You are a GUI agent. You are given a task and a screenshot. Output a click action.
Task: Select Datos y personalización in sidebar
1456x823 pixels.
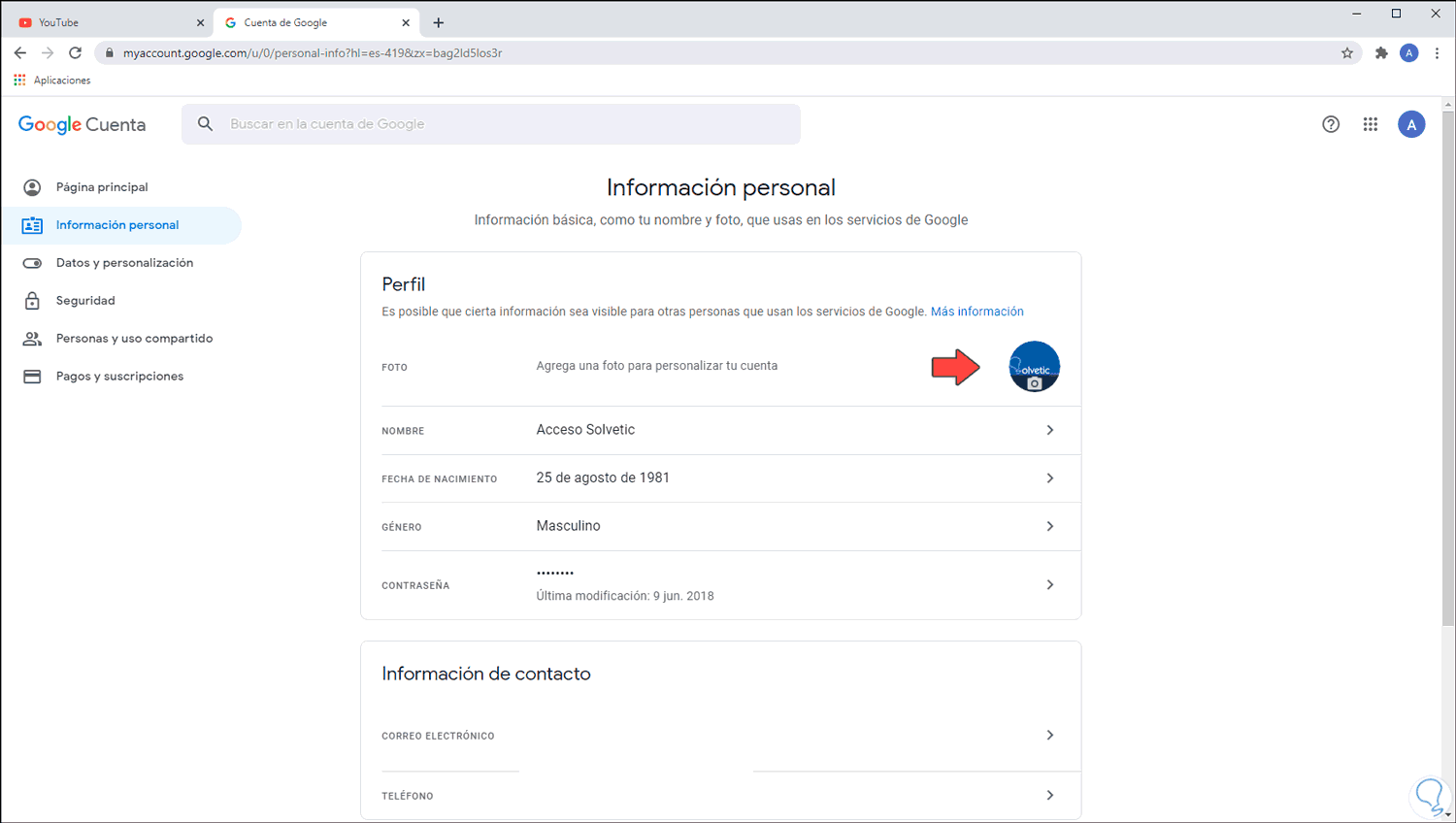pyautogui.click(x=124, y=263)
